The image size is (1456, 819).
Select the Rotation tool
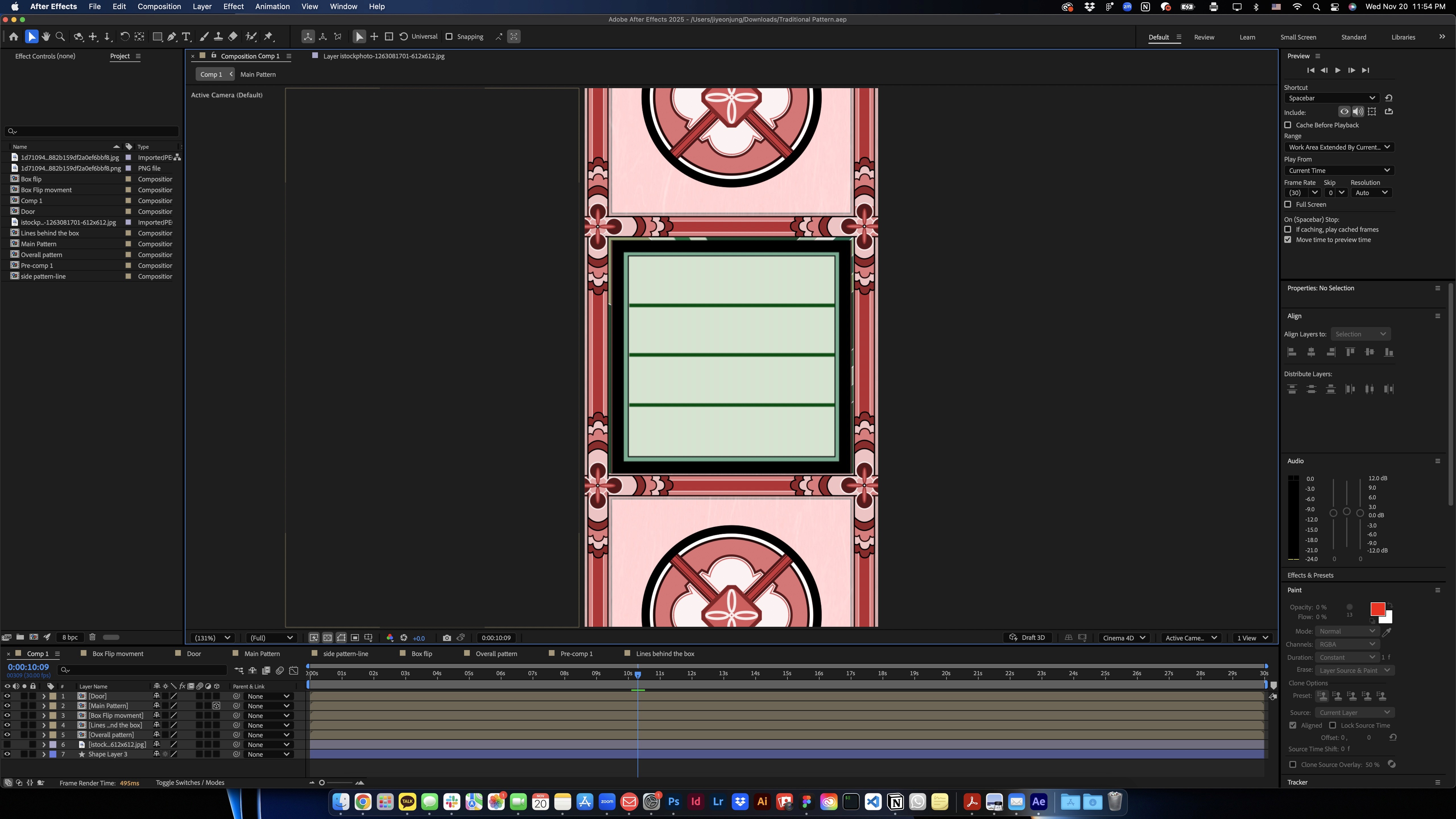pyautogui.click(x=124, y=37)
